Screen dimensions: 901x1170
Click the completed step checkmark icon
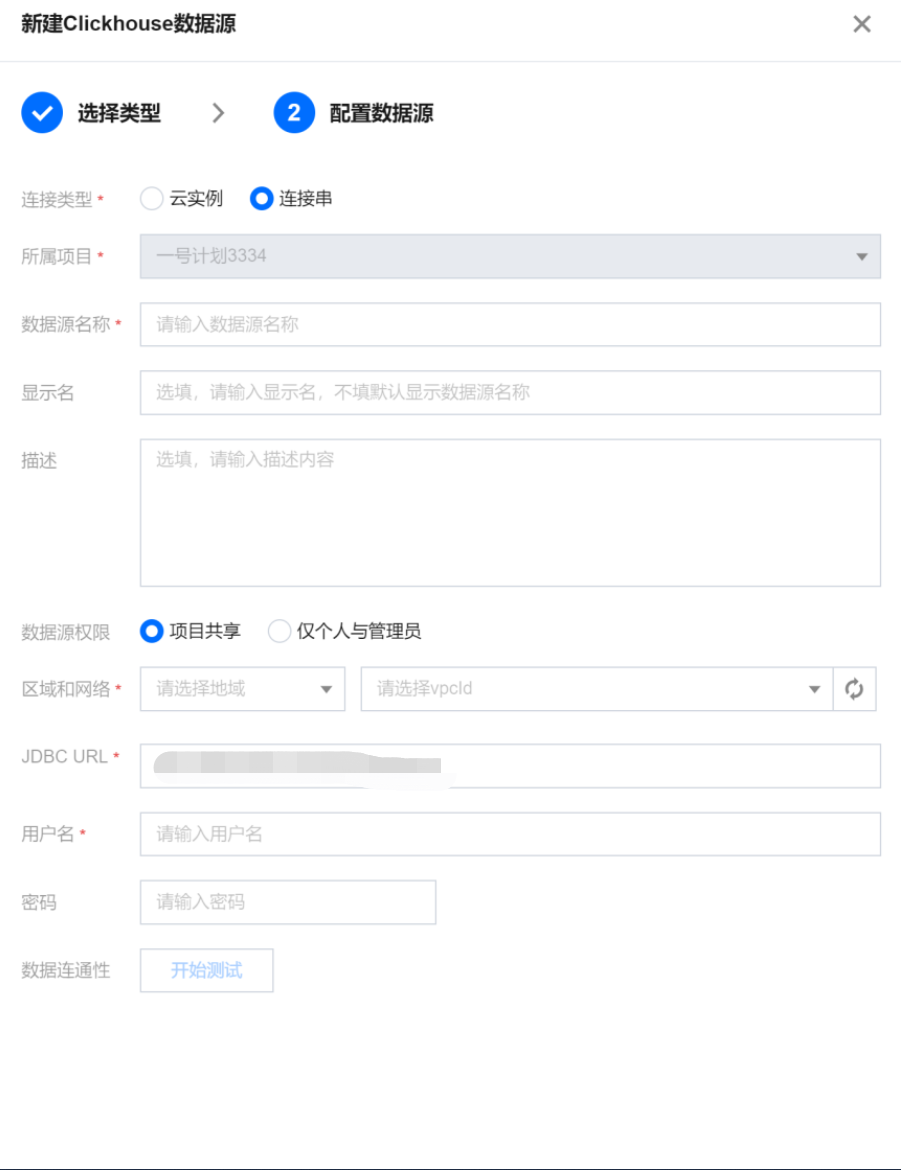click(42, 113)
